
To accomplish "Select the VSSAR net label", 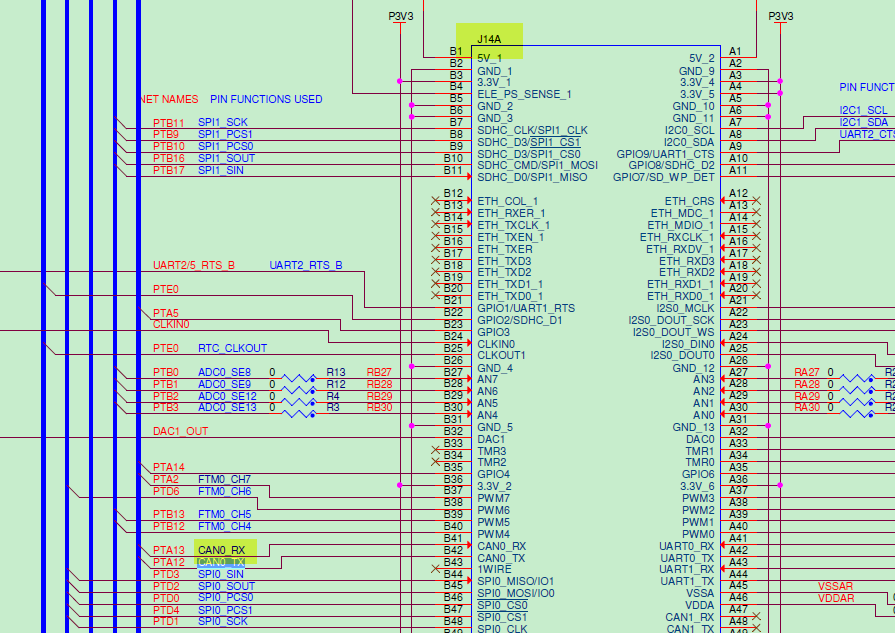I will click(835, 586).
